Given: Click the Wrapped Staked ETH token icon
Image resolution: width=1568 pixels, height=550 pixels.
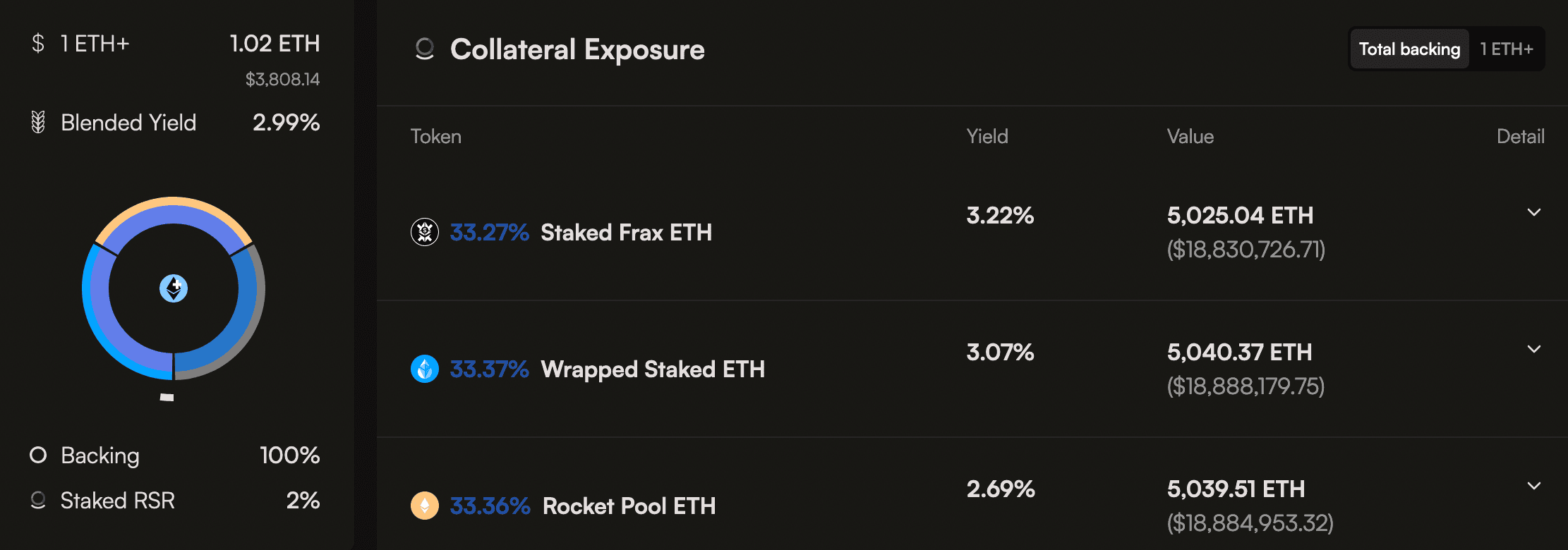Looking at the screenshot, I should [x=425, y=369].
